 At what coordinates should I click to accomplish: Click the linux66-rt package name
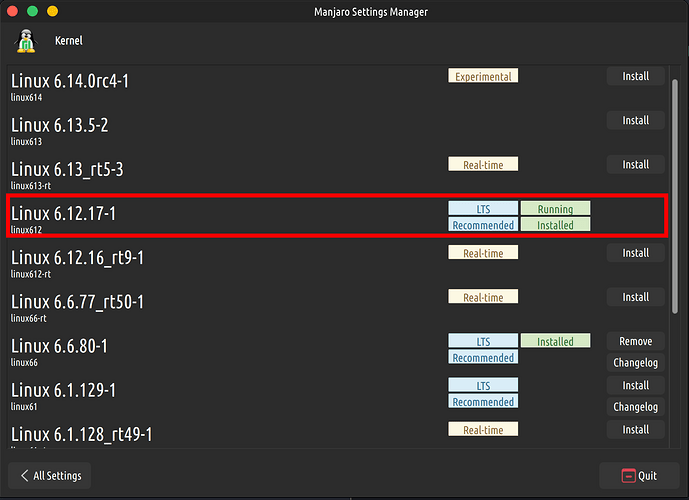point(29,318)
